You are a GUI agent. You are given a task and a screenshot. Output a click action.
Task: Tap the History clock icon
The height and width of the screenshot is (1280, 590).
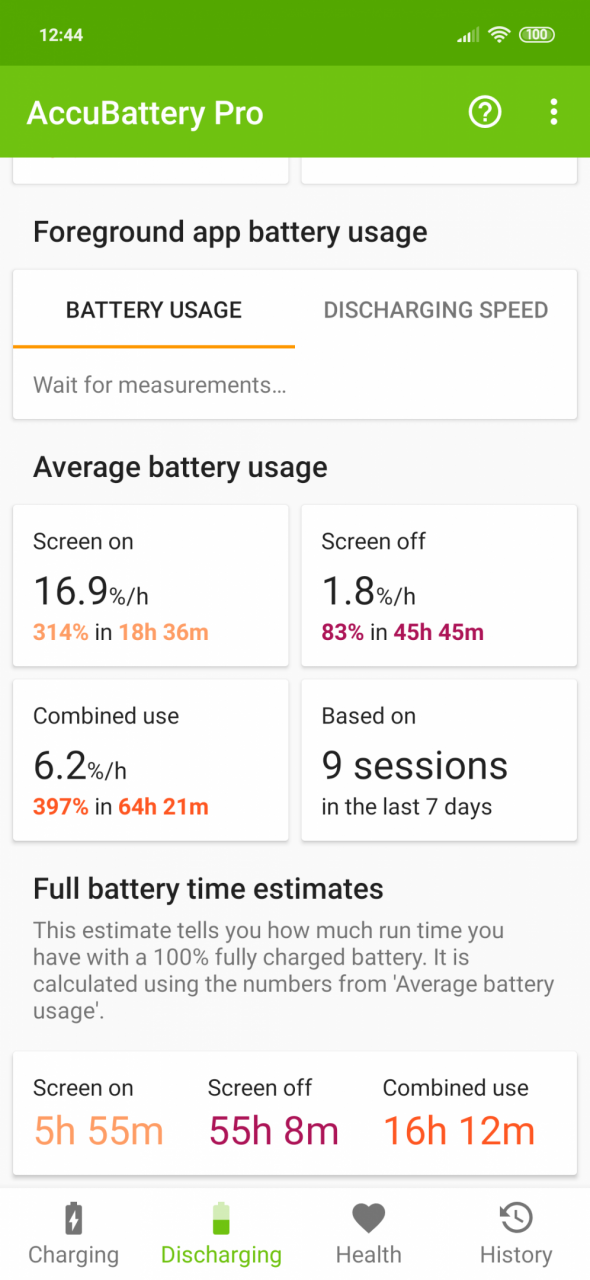click(x=516, y=1219)
